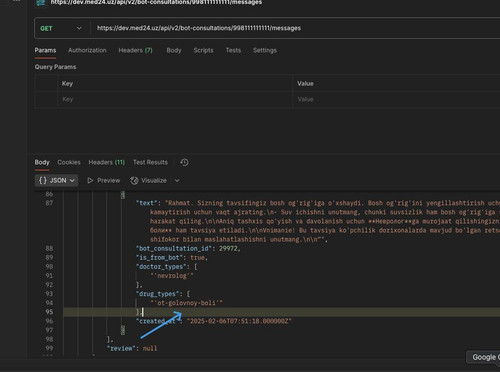Open the response history icon
The height and width of the screenshot is (372, 500).
point(184,162)
